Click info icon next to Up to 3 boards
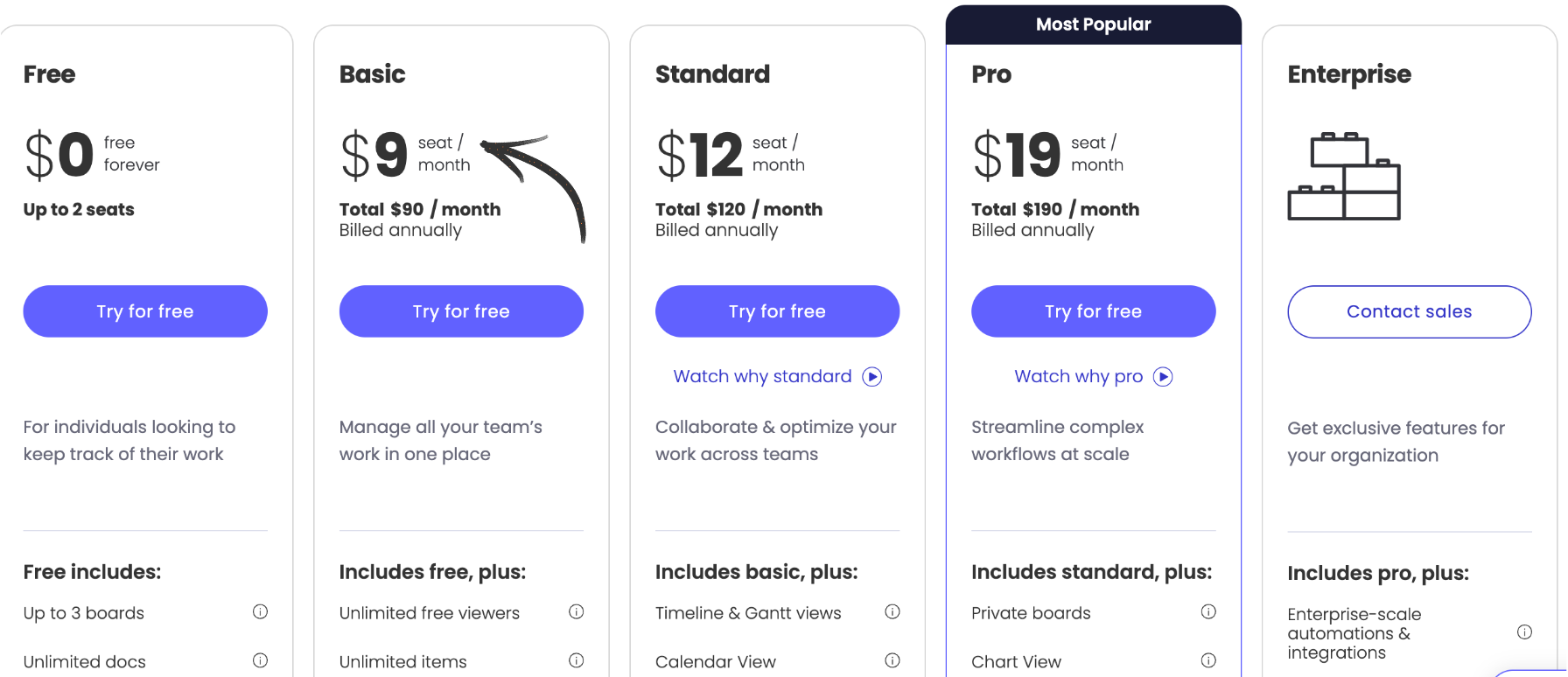 (260, 612)
